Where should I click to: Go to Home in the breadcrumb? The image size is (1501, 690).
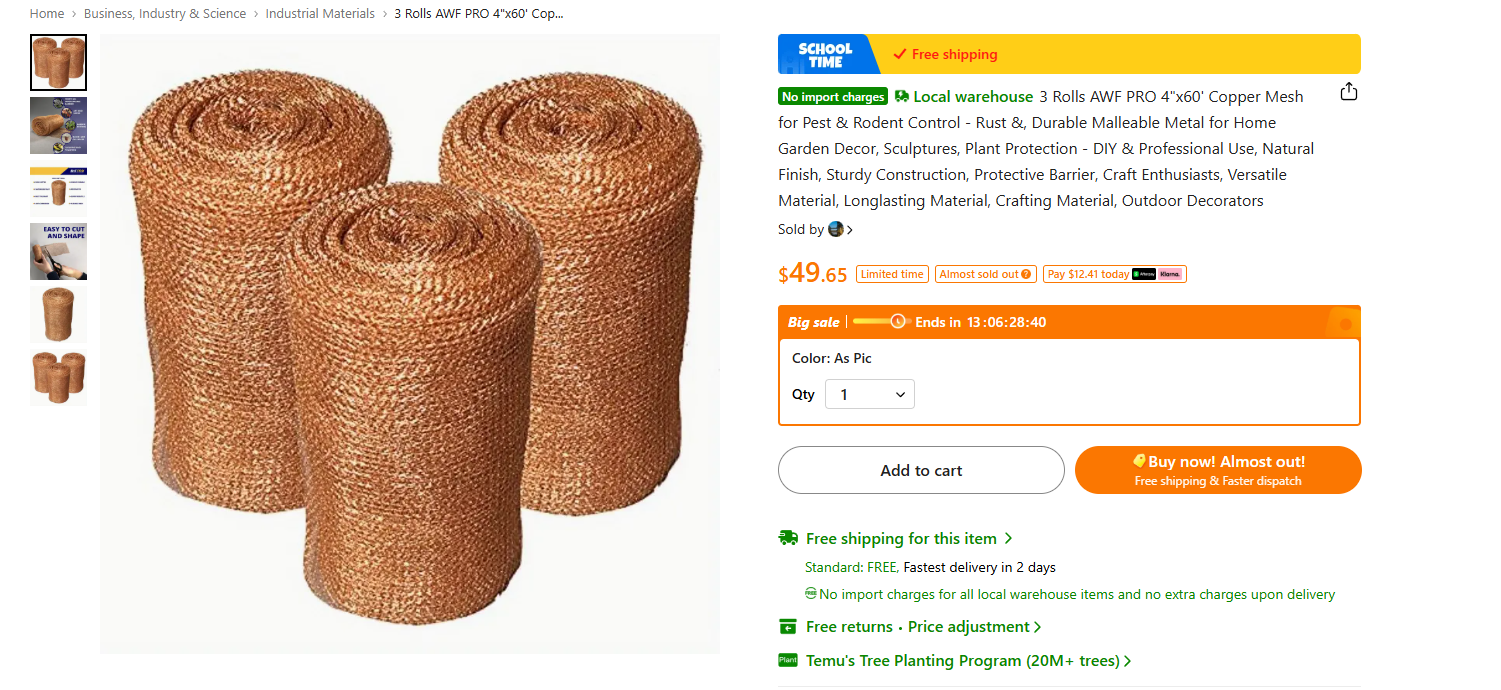point(47,14)
